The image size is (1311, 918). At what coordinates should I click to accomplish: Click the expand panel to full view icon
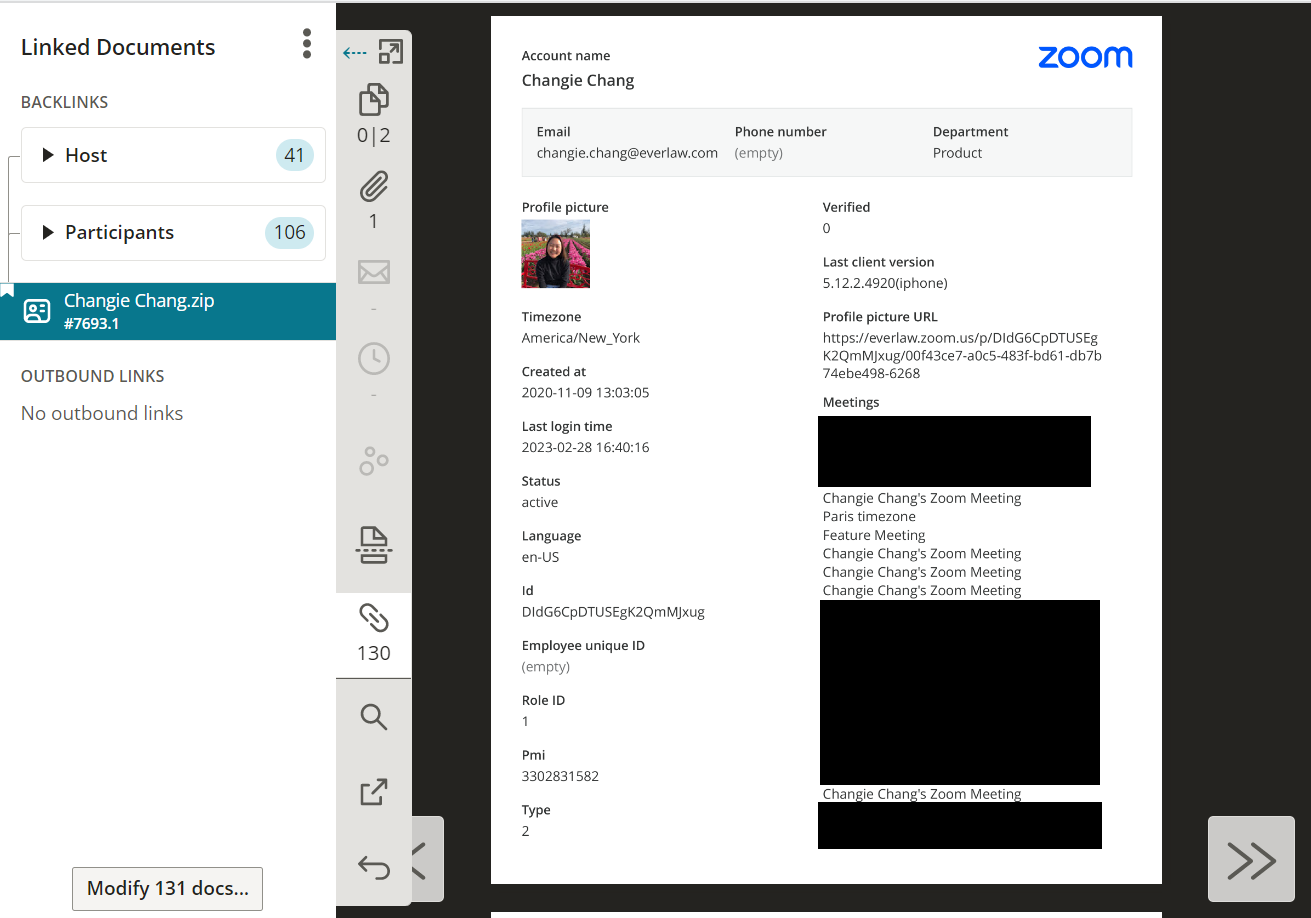tap(391, 52)
